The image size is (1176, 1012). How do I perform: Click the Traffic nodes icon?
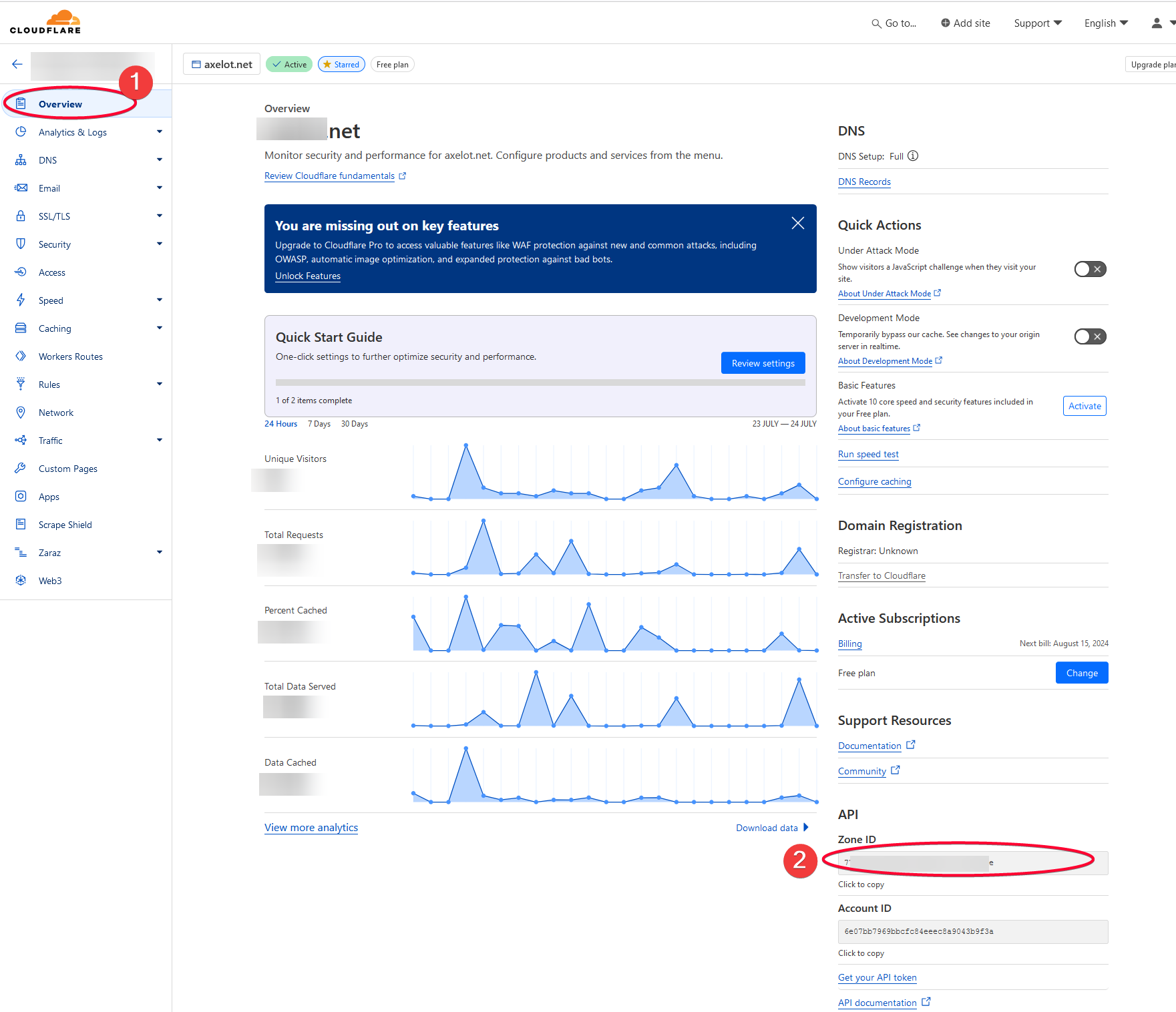coord(21,440)
